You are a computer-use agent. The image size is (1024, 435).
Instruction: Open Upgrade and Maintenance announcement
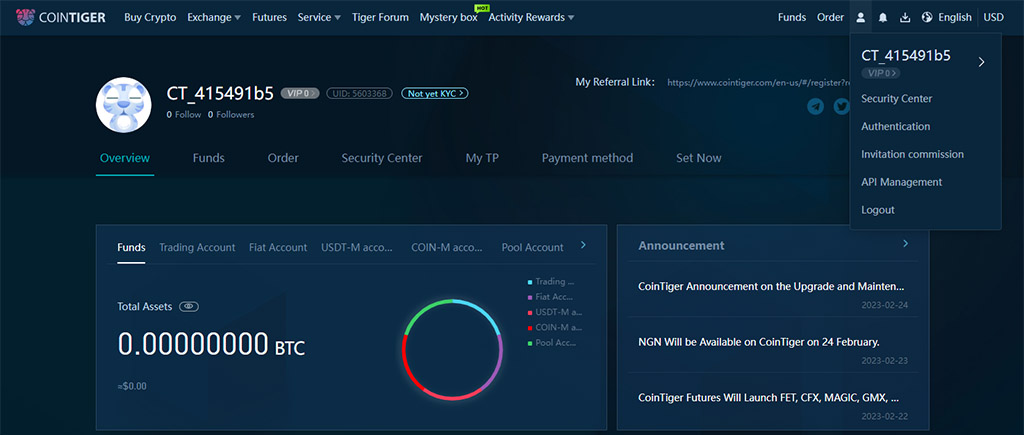point(771,286)
